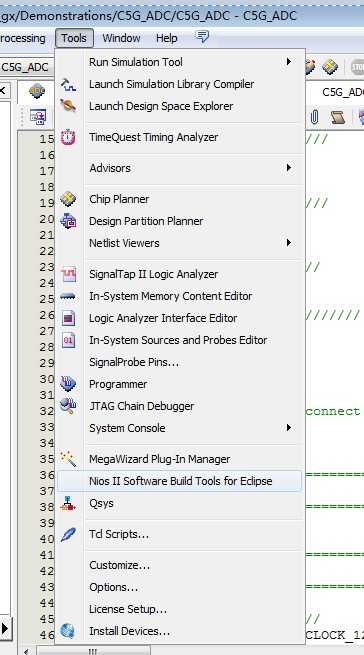
Task: Expand the Run Simulation Tool submenu arrow
Action: coord(288,62)
